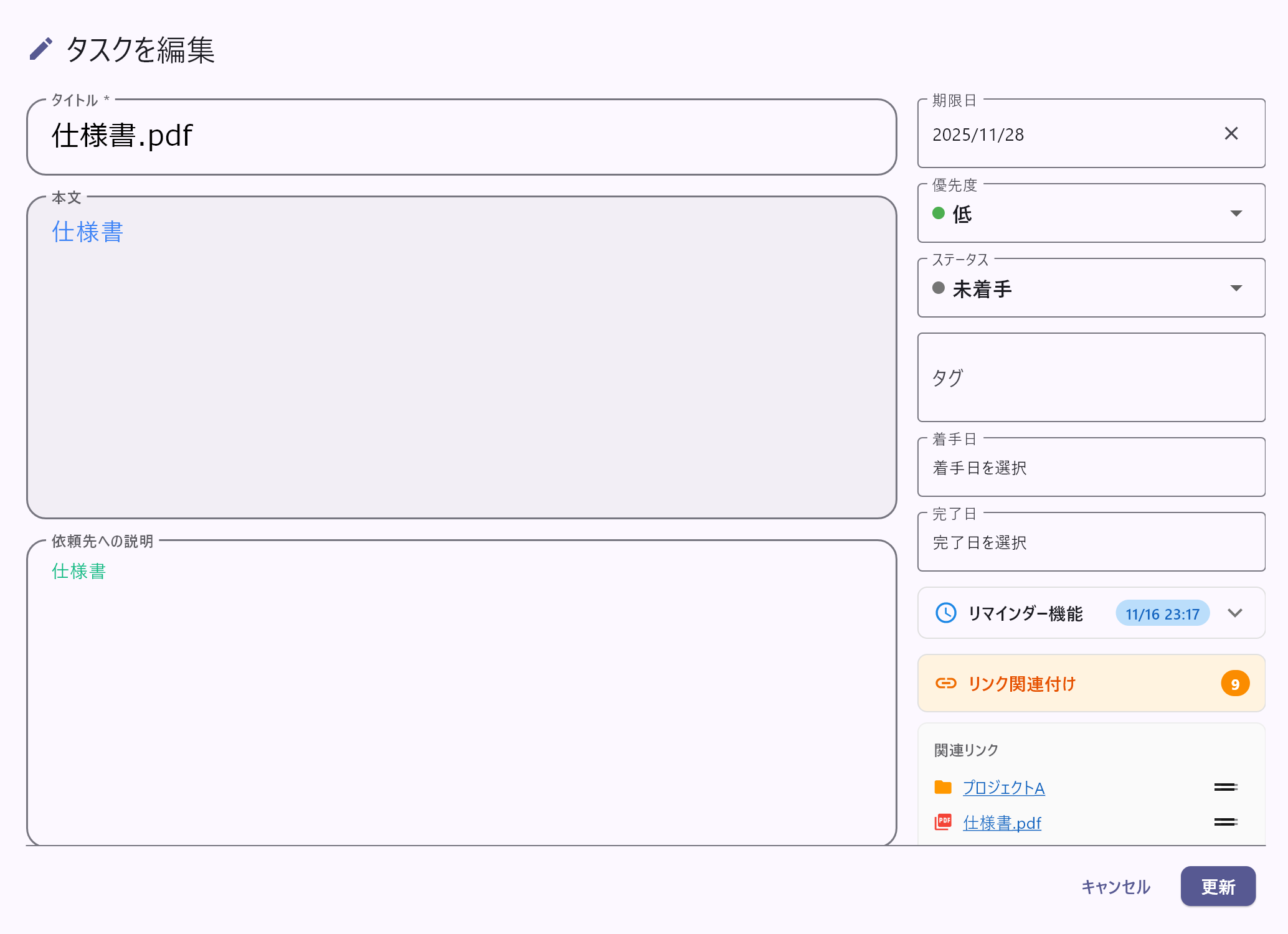
Task: Click the キャンセル button
Action: point(1115,886)
